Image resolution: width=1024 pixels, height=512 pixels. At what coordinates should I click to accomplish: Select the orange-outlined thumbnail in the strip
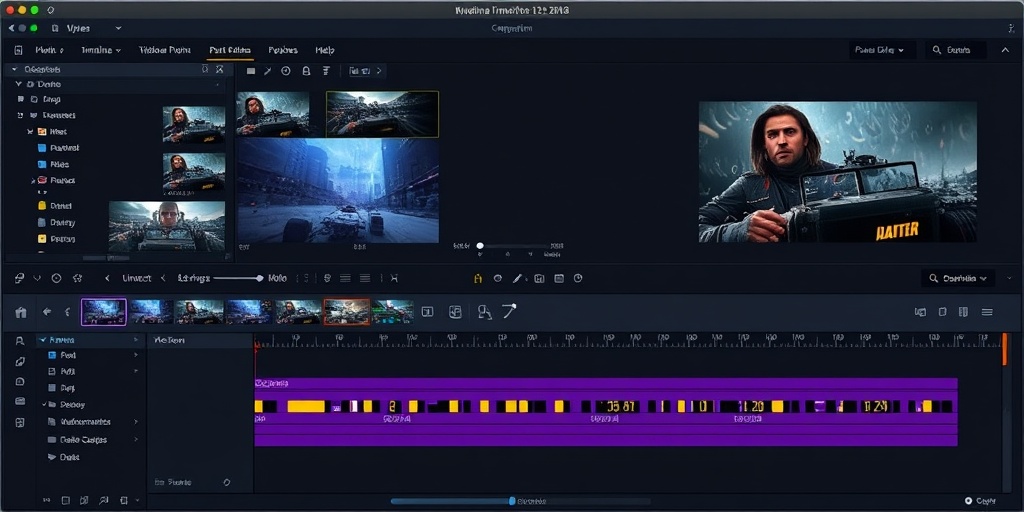pos(347,312)
